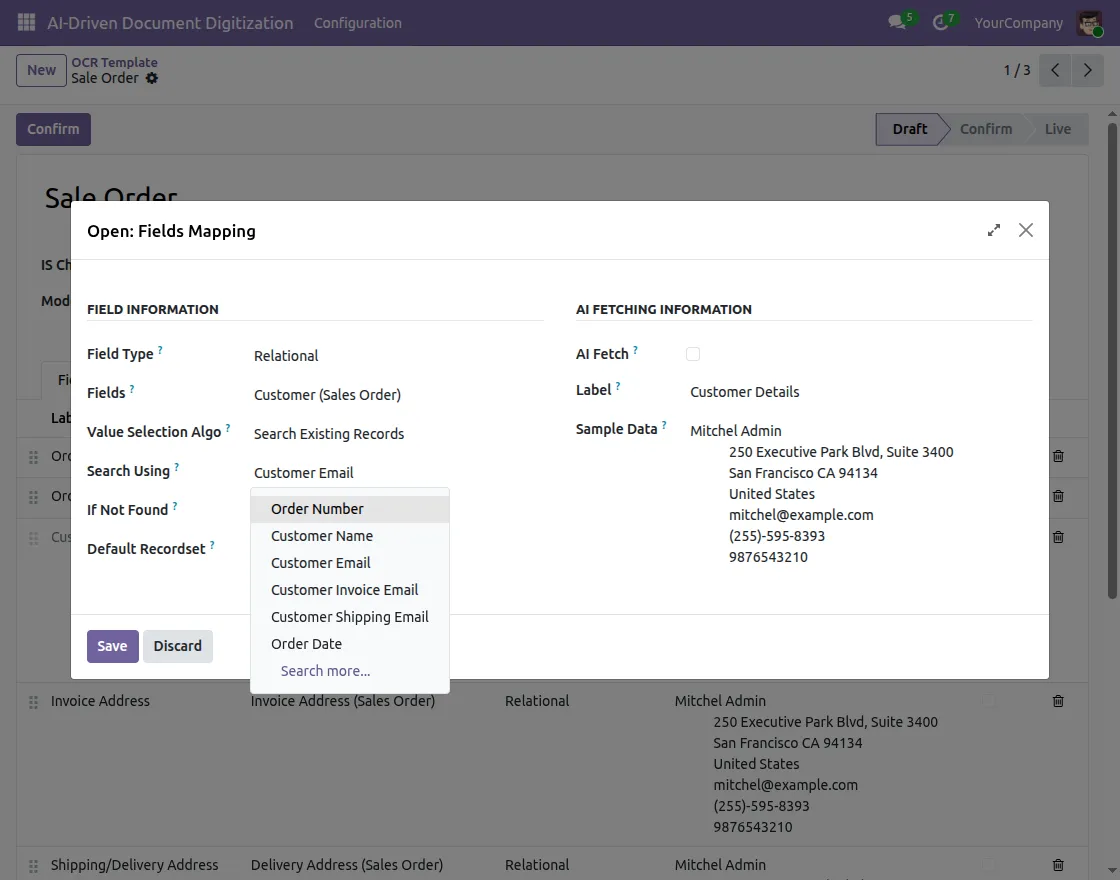Choose Order Date from the dropdown list

[x=350, y=644]
